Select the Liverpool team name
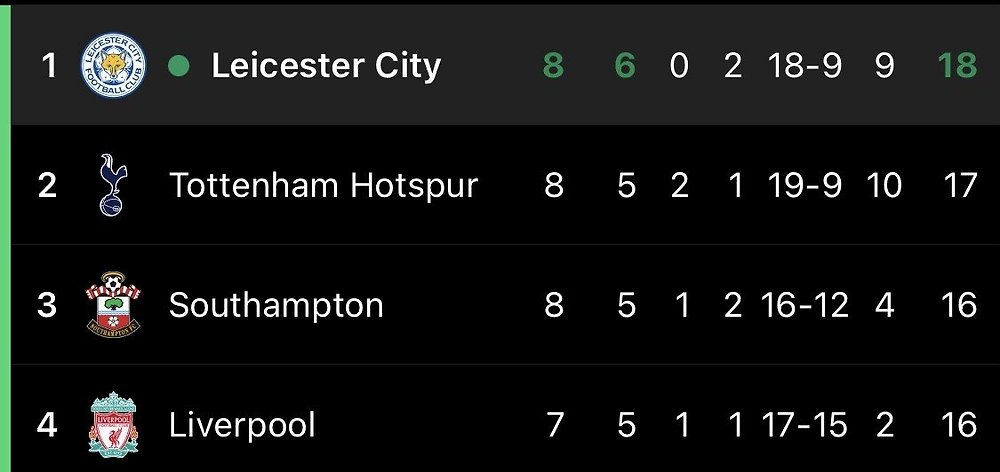Image resolution: width=1000 pixels, height=472 pixels. point(242,424)
